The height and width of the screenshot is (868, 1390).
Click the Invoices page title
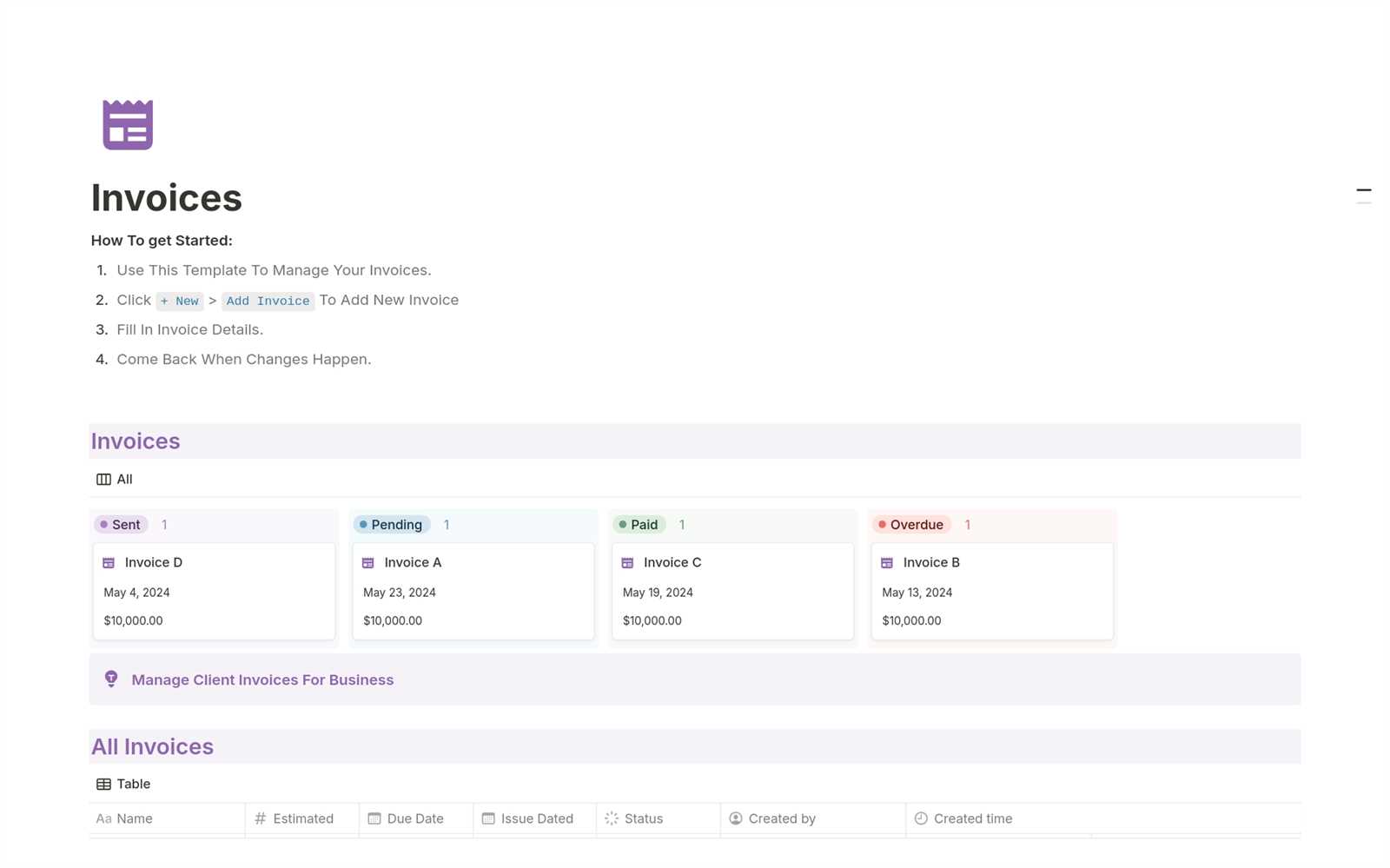click(x=167, y=198)
